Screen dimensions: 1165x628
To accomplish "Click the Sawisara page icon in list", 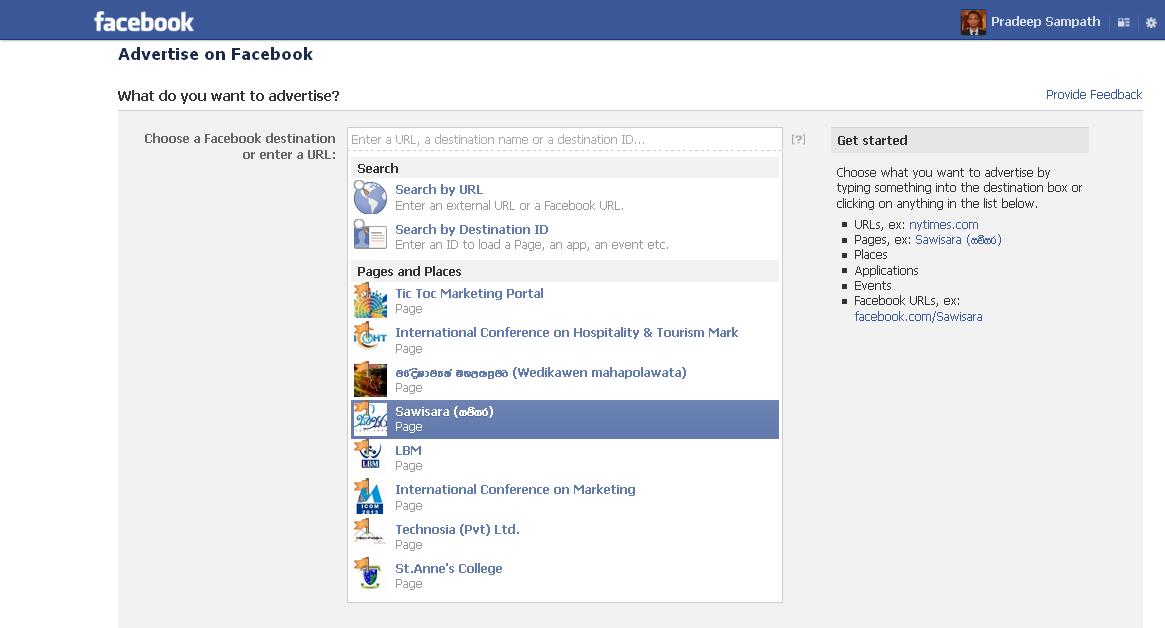I will tap(370, 418).
